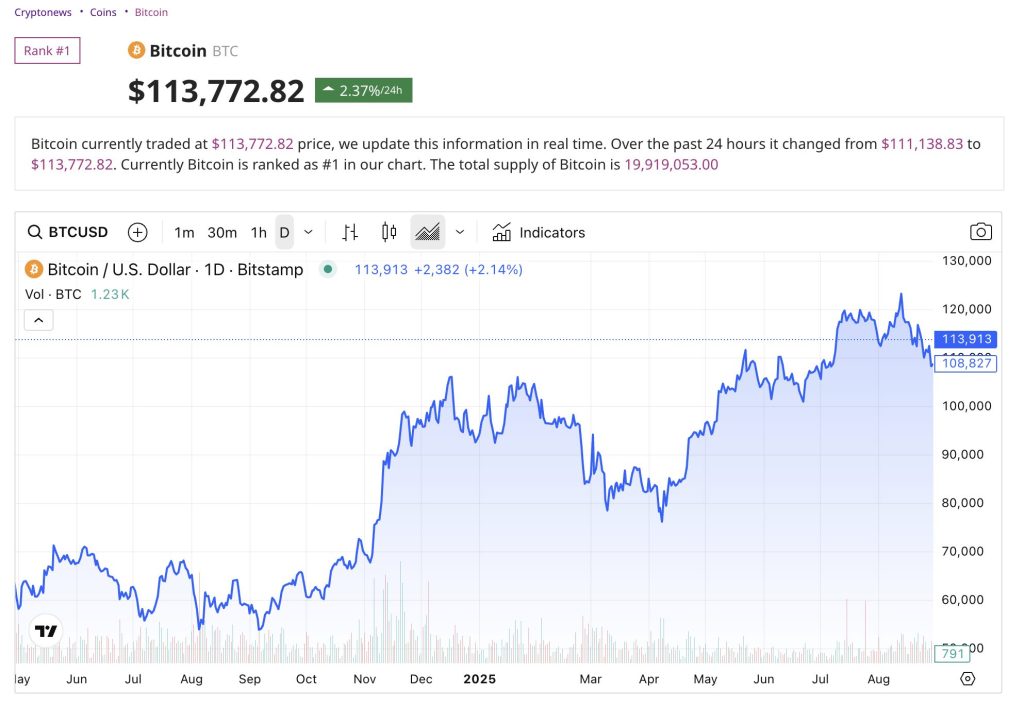Open the symbol search magnifier
Screen dimensions: 1024x707
tap(34, 232)
